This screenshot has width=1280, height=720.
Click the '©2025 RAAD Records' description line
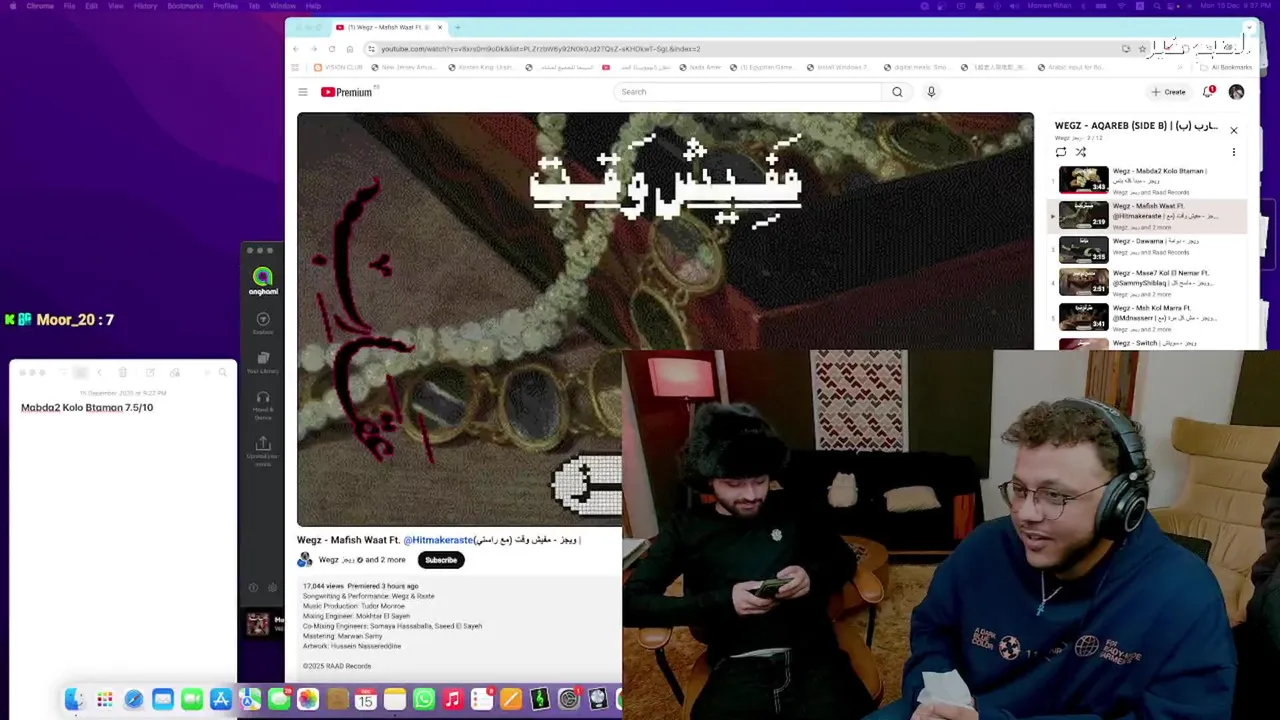click(x=337, y=666)
